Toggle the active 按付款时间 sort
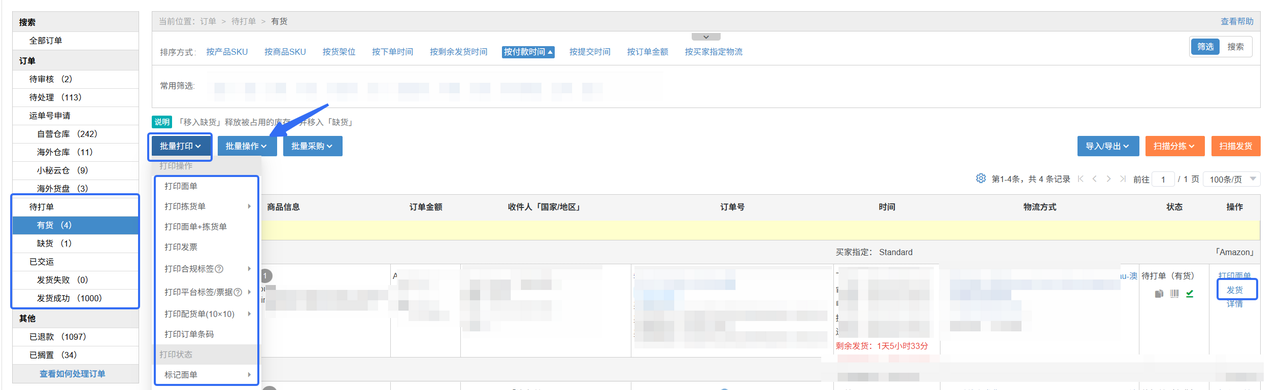This screenshot has height=390, width=1280. click(x=528, y=52)
